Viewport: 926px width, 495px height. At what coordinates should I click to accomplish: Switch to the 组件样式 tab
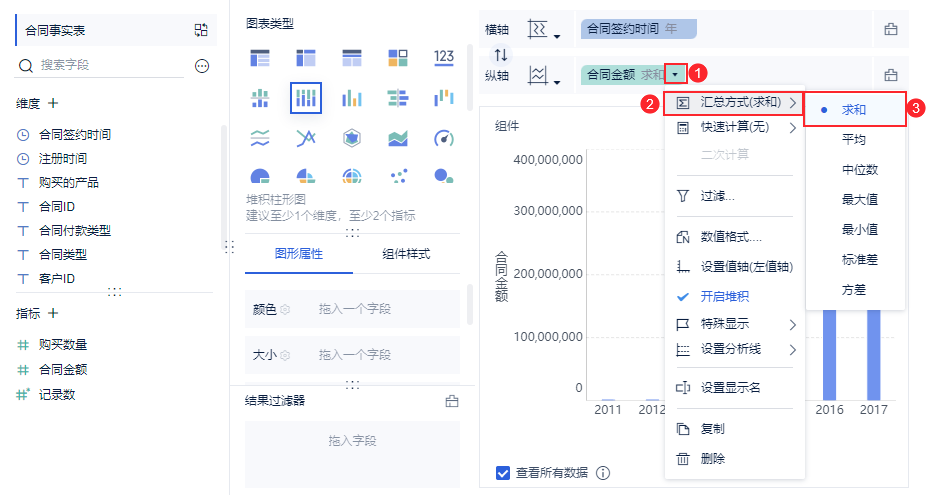coord(406,254)
